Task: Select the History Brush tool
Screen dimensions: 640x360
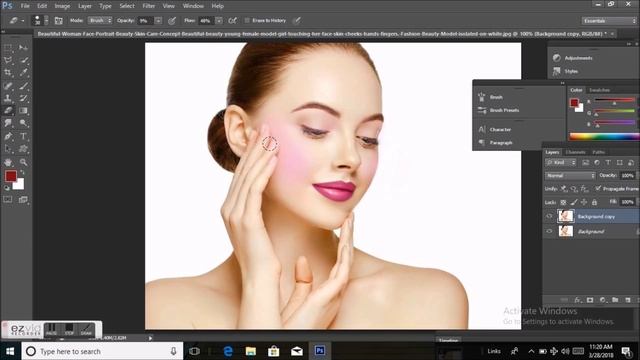Action: (23, 98)
